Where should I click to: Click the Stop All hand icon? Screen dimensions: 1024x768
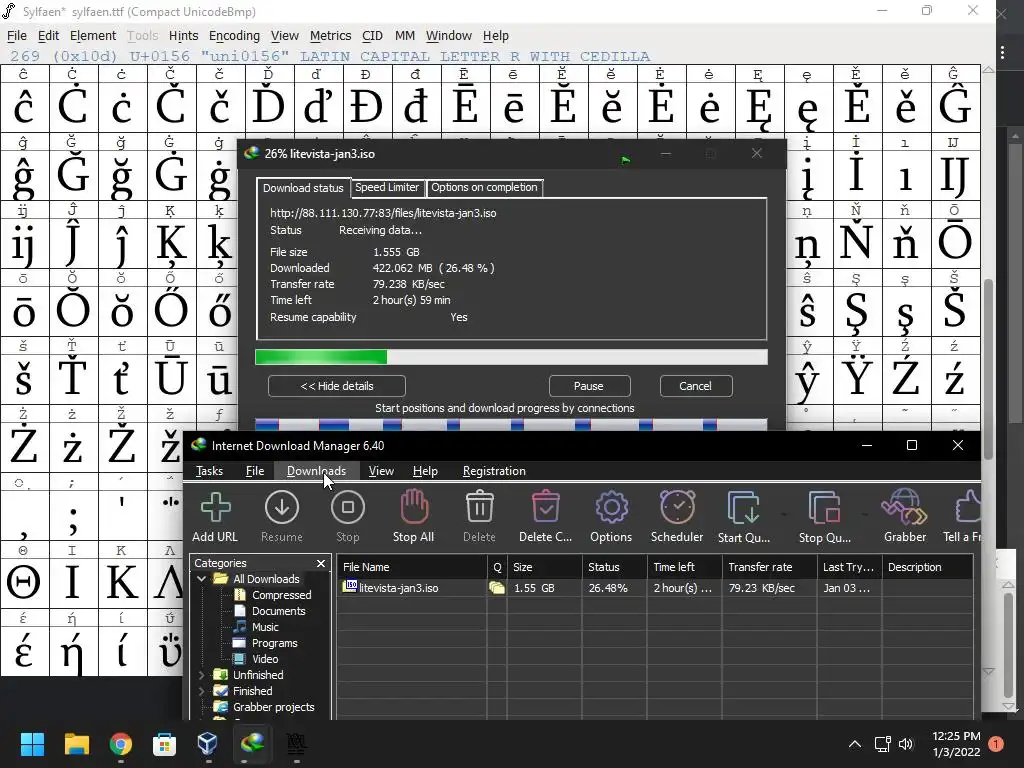(x=413, y=507)
